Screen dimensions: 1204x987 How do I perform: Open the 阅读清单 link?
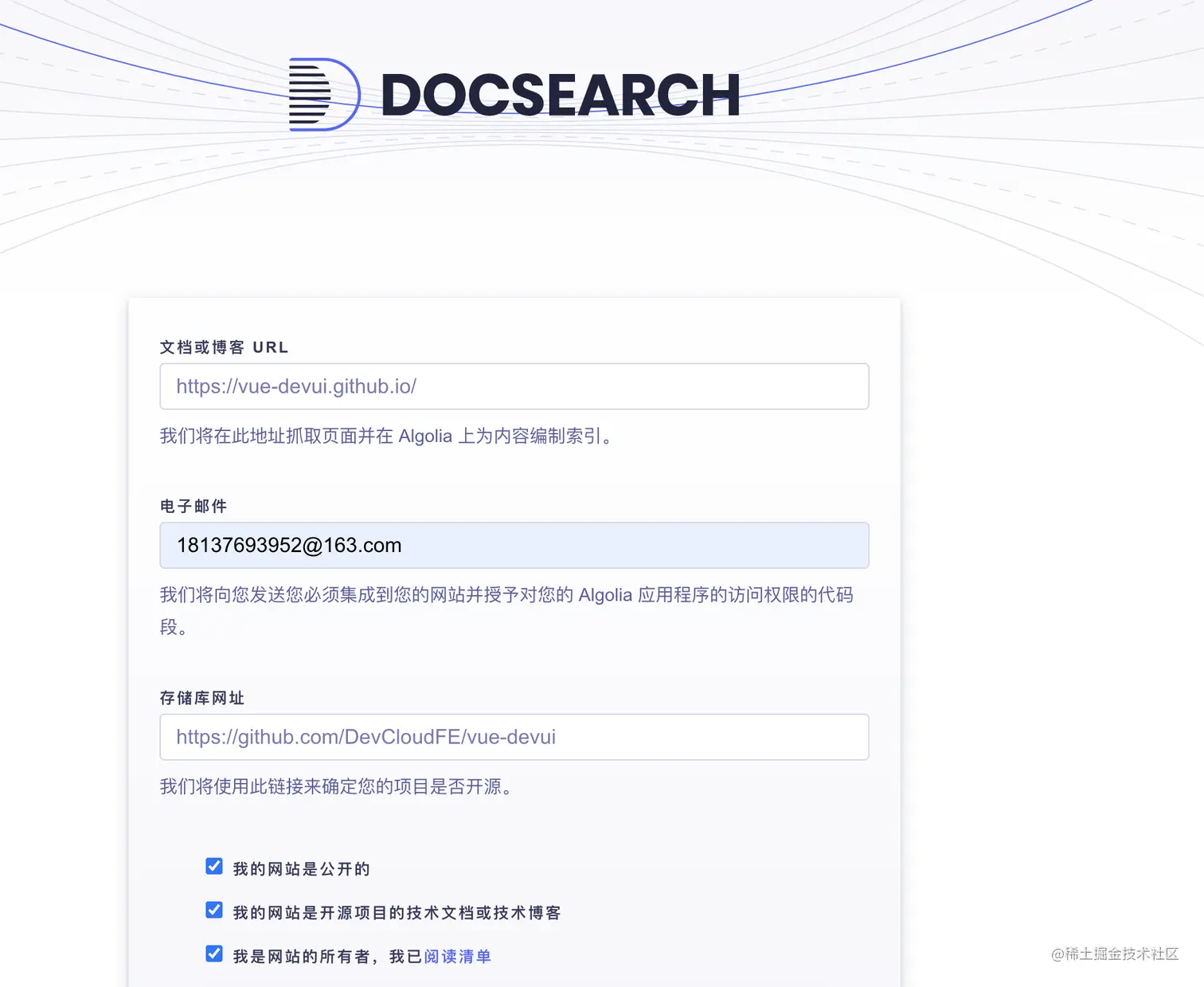coord(457,956)
